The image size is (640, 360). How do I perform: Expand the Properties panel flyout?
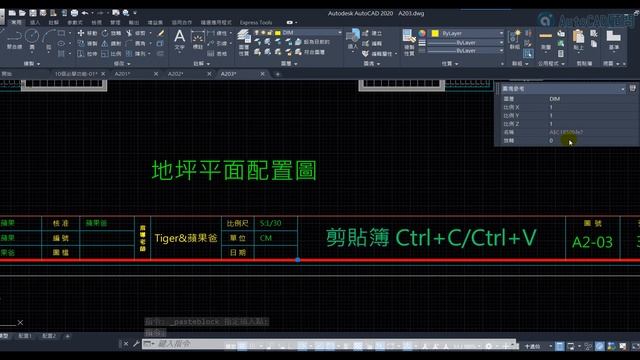tap(450, 64)
